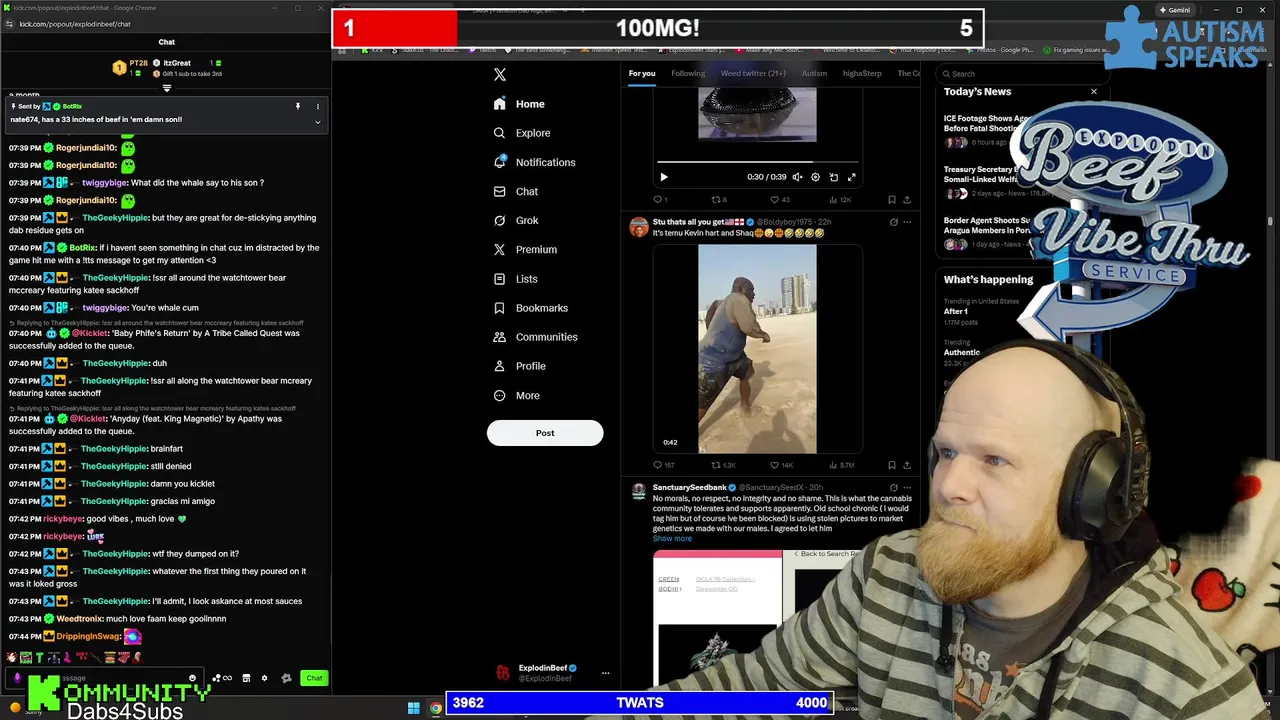Open chat settings gear icon

264,678
